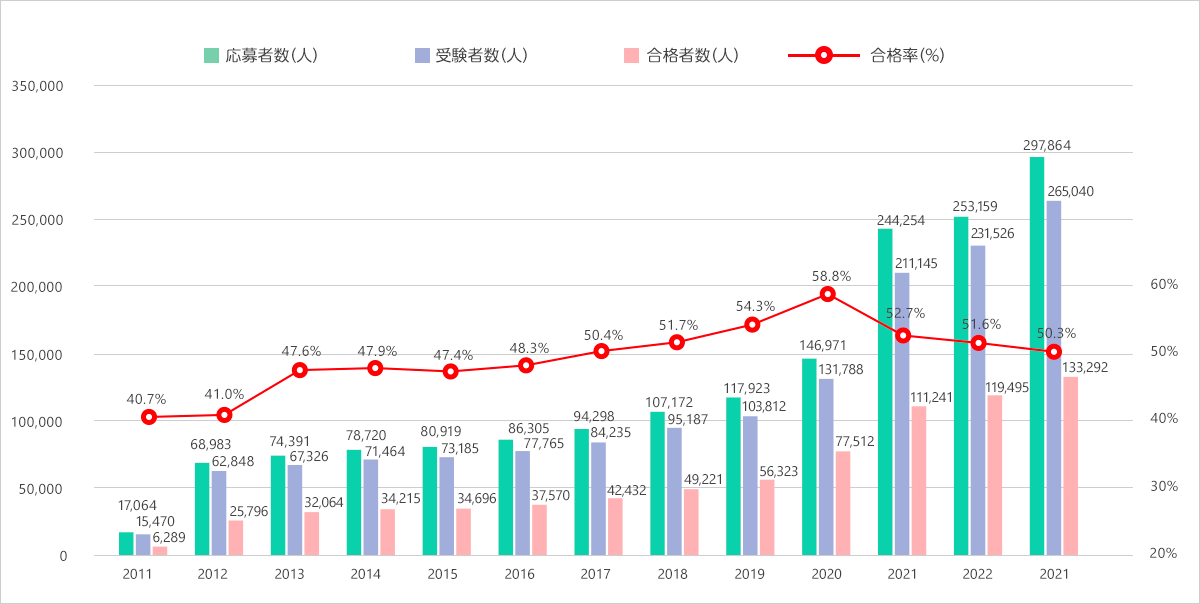
Task: Click the purple 受験者数(人) legend swatch
Action: 423,55
